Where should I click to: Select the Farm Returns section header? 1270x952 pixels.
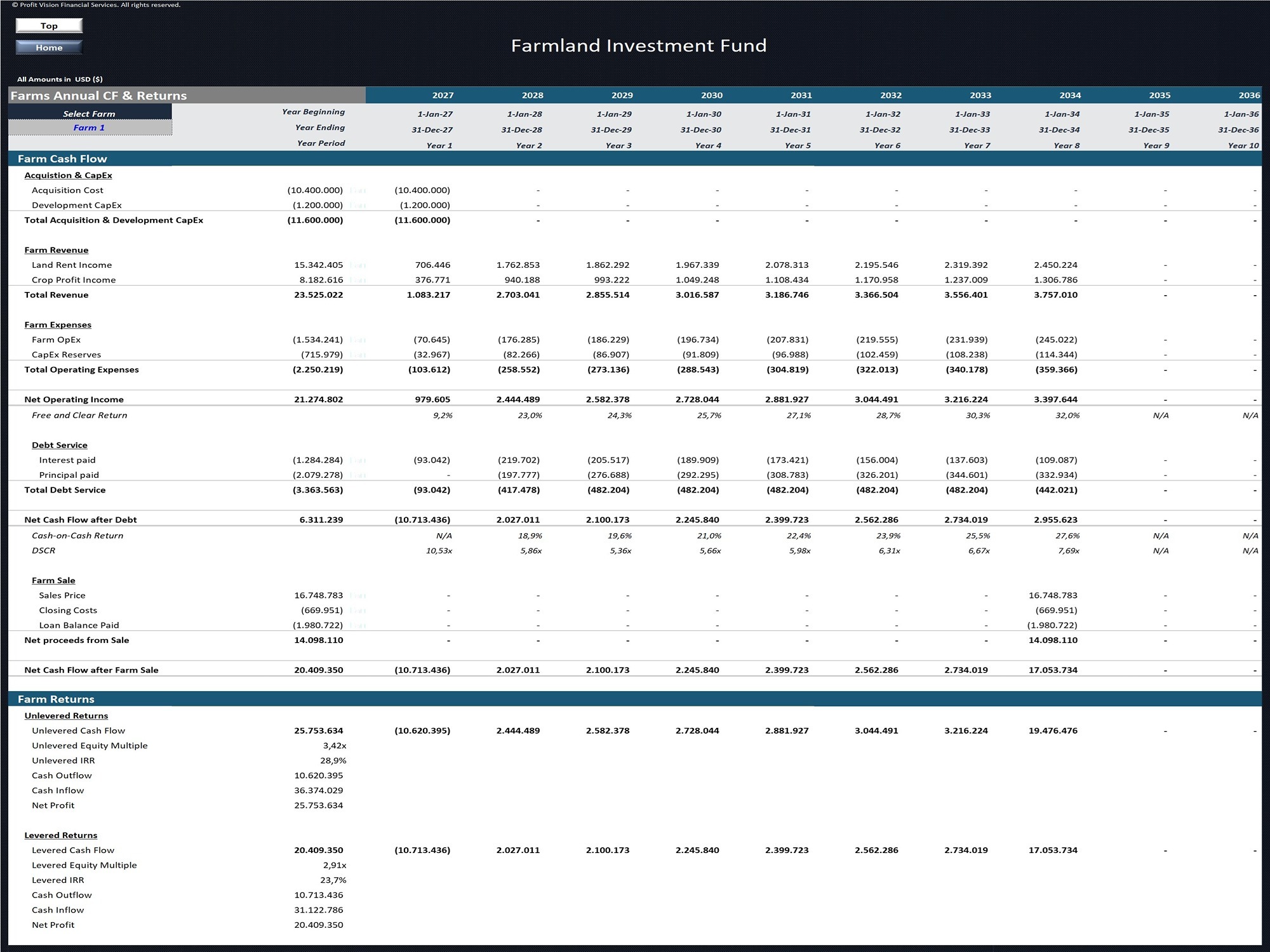[x=56, y=699]
